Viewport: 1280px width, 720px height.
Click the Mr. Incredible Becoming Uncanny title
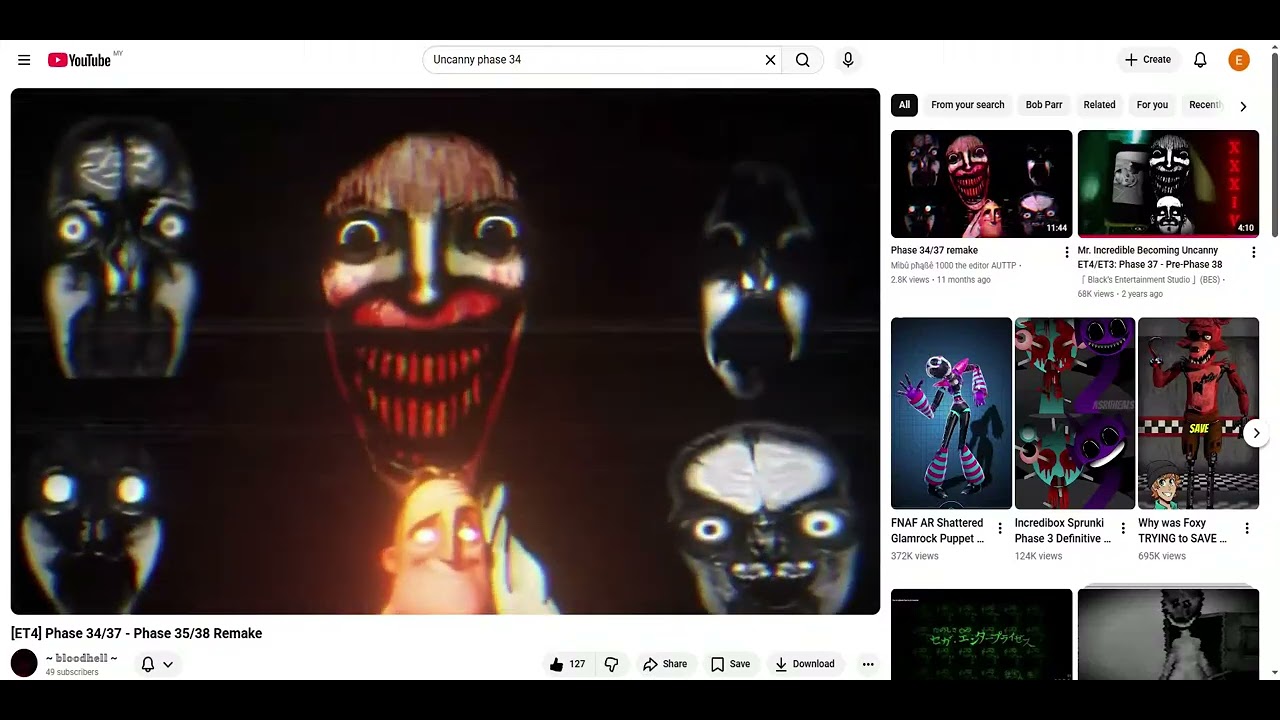click(x=1149, y=257)
